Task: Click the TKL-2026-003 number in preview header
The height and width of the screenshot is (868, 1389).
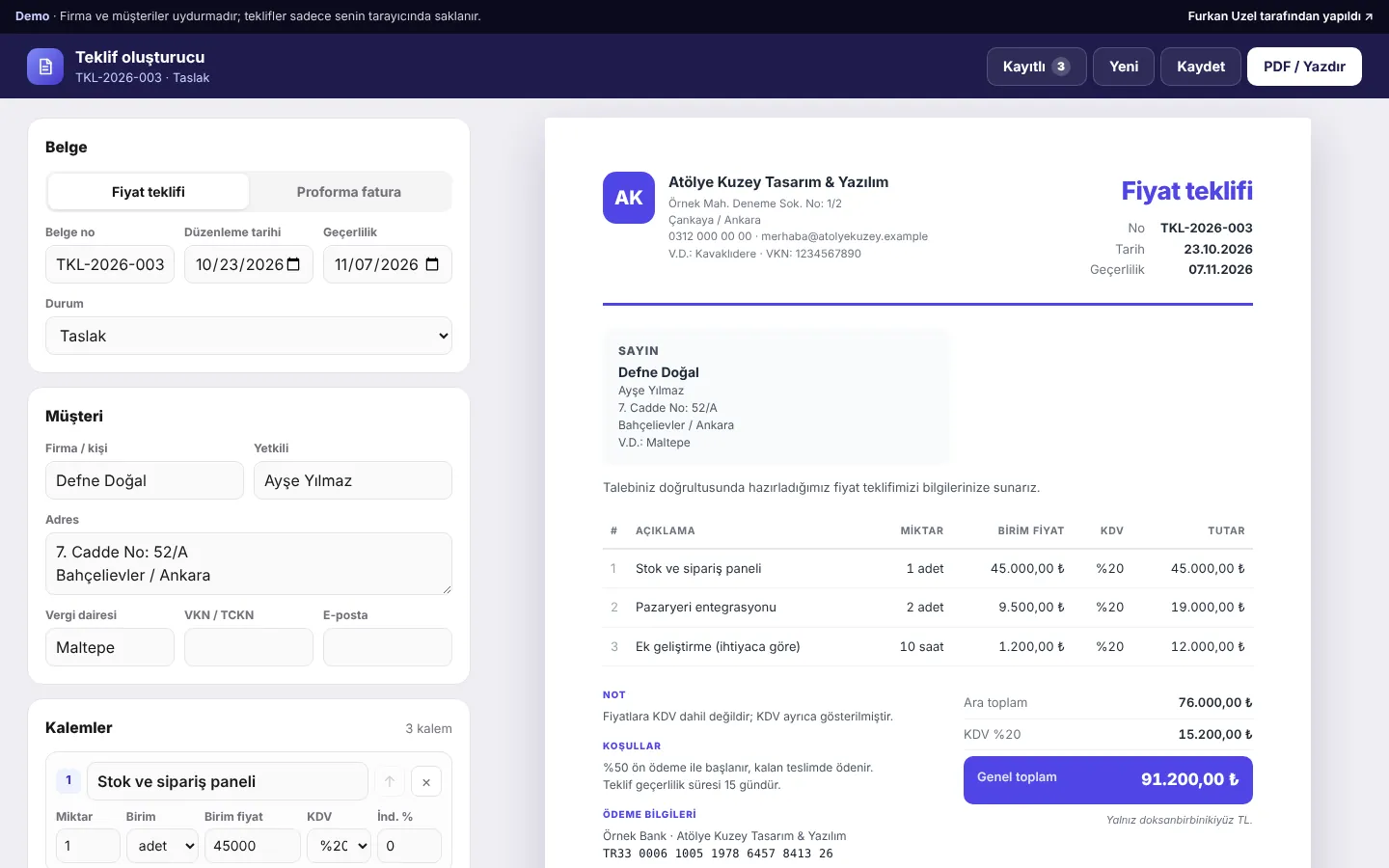Action: [x=1207, y=229]
